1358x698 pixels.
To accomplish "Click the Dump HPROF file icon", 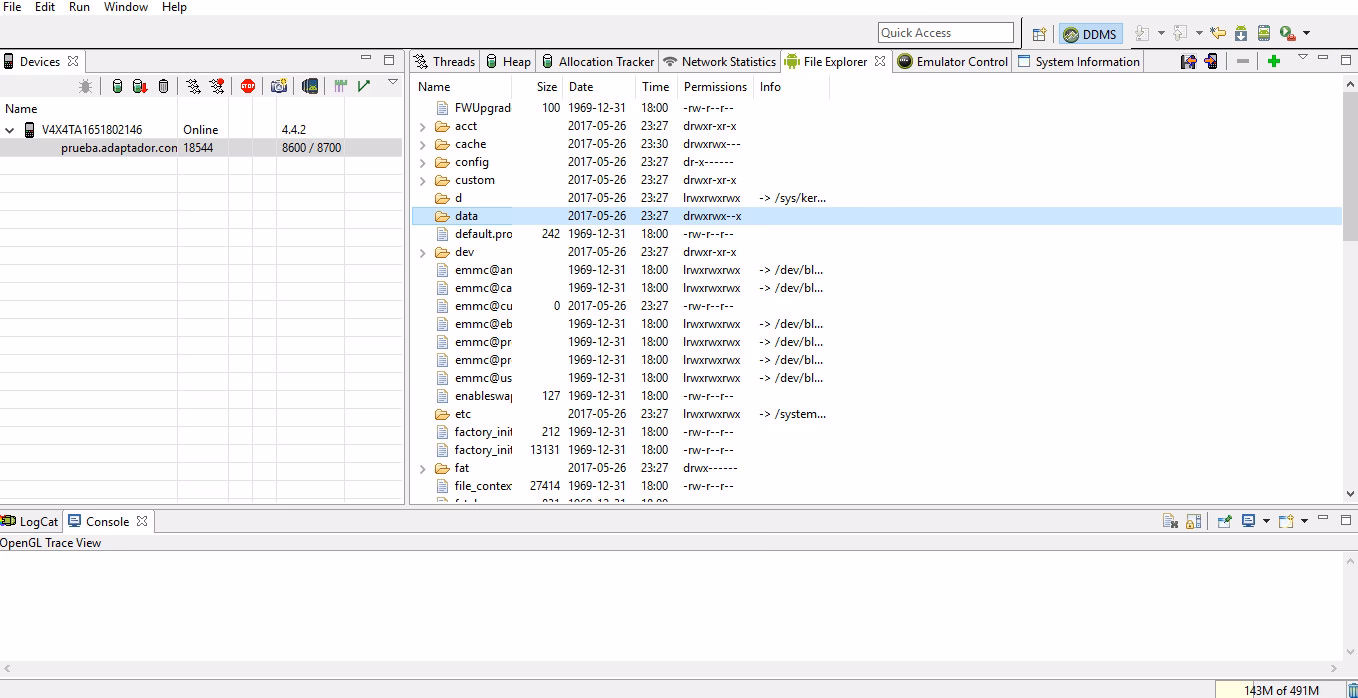I will click(140, 87).
